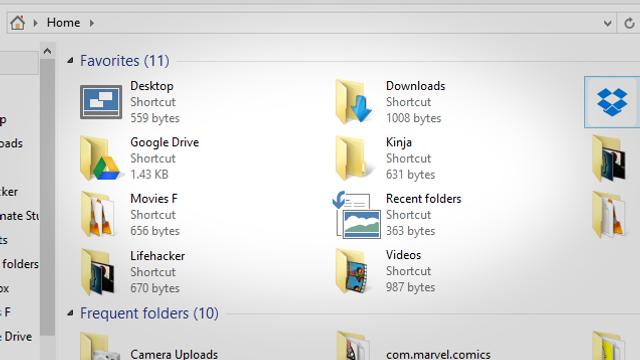This screenshot has height=360, width=640.
Task: Select the Kinja item name
Action: [x=399, y=142]
